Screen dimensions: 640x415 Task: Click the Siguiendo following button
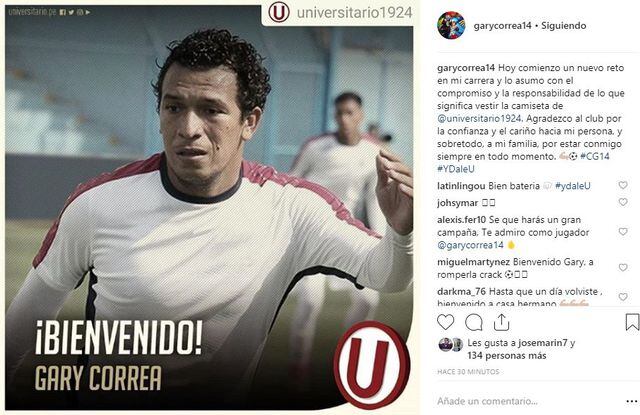[x=564, y=26]
